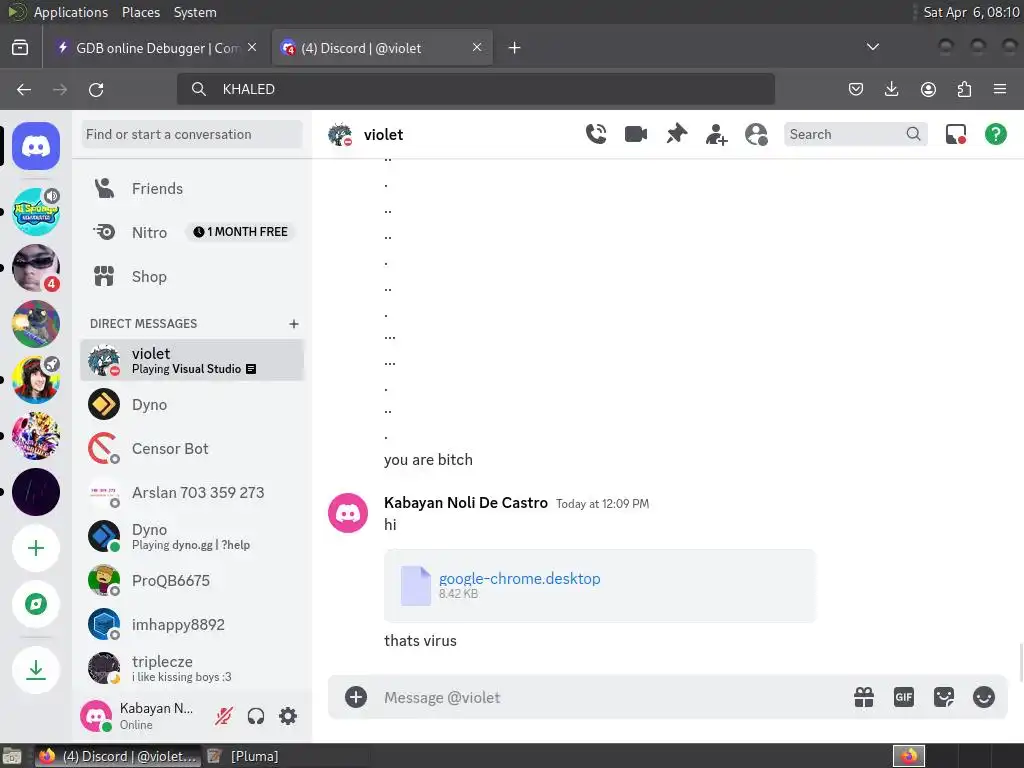Close the GDB online Debugger tab
Viewport: 1024px width, 768px height.
tap(252, 48)
